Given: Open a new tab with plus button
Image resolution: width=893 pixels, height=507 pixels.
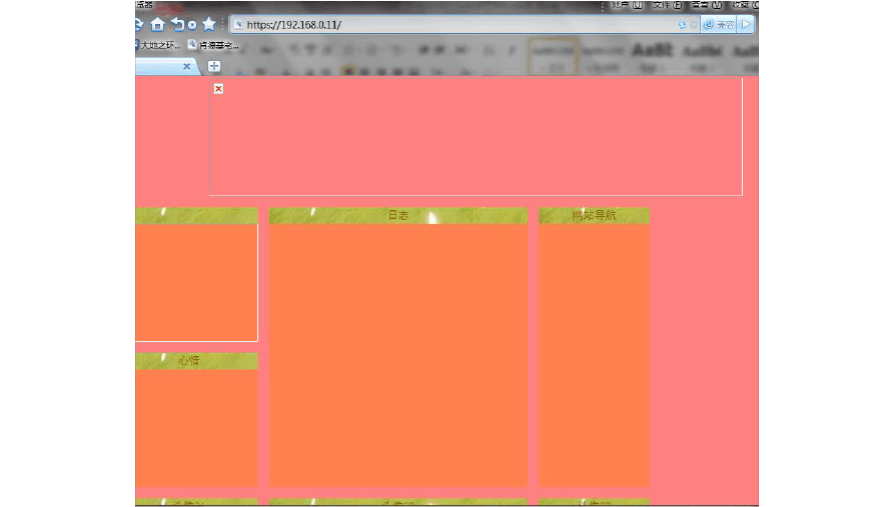Looking at the screenshot, I should [x=214, y=67].
